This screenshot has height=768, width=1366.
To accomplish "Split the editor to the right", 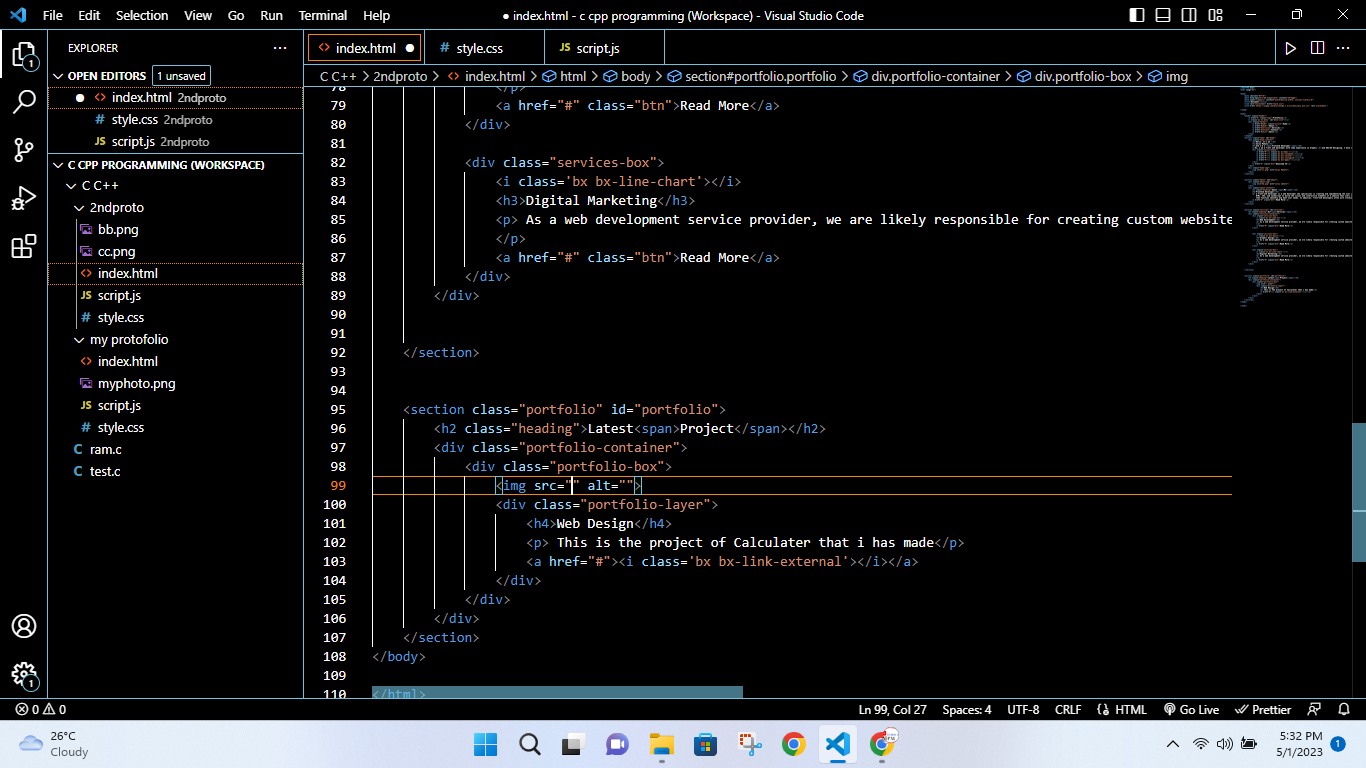I will (x=1317, y=48).
